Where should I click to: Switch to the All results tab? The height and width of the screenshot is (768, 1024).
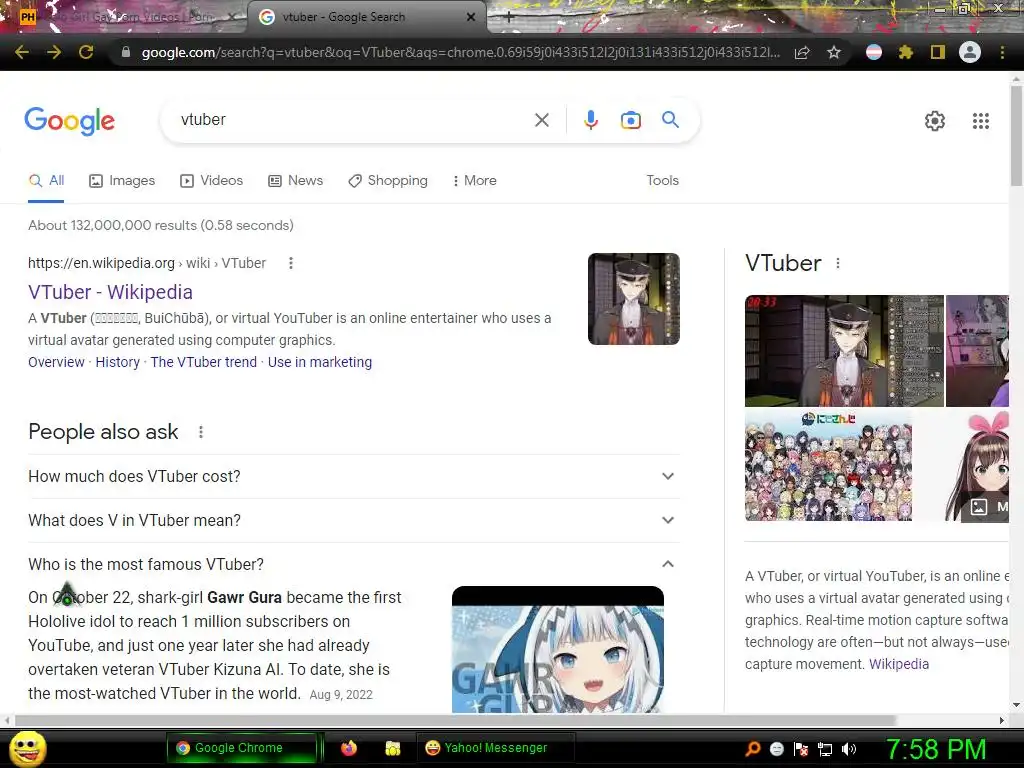(46, 180)
